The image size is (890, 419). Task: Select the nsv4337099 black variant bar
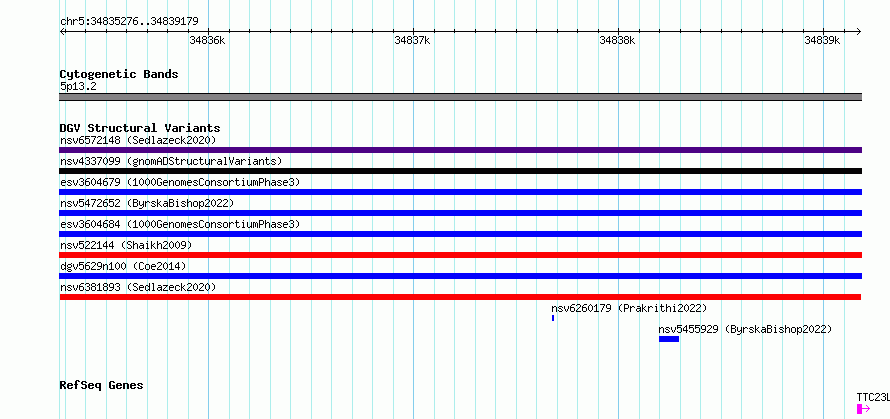(x=460, y=171)
